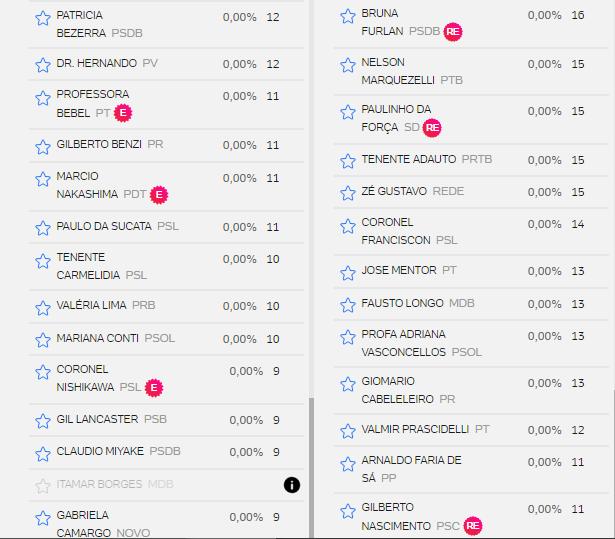
Task: Click the RE badge next to Paulinho da Força
Action: click(x=432, y=128)
